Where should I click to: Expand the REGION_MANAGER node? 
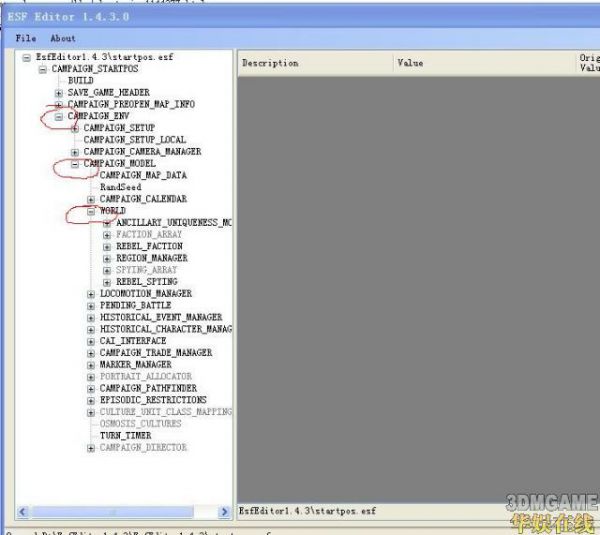(x=107, y=258)
